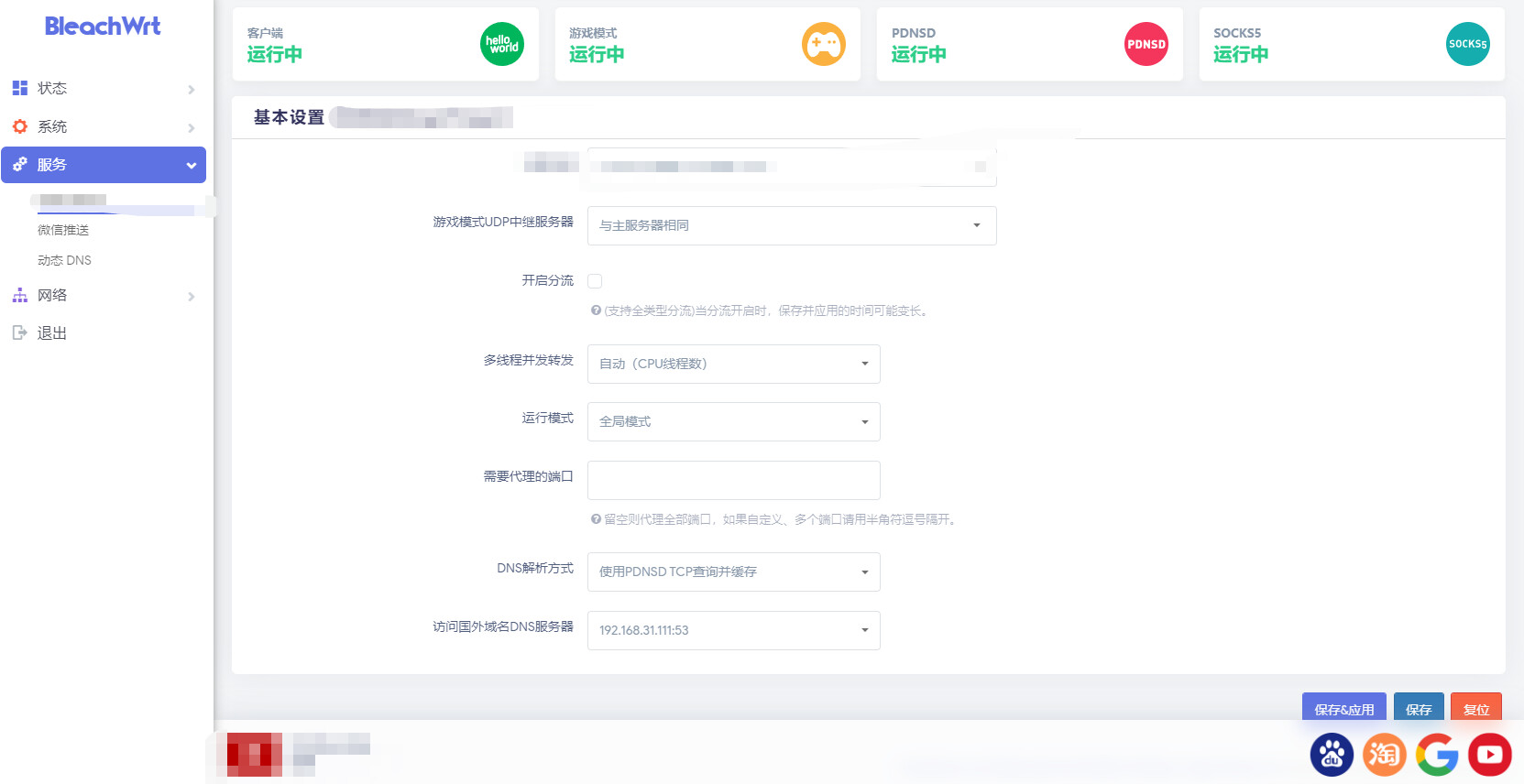Open 游戏模式UDP中继服务器 dropdown
The width and height of the screenshot is (1524, 784).
(792, 225)
